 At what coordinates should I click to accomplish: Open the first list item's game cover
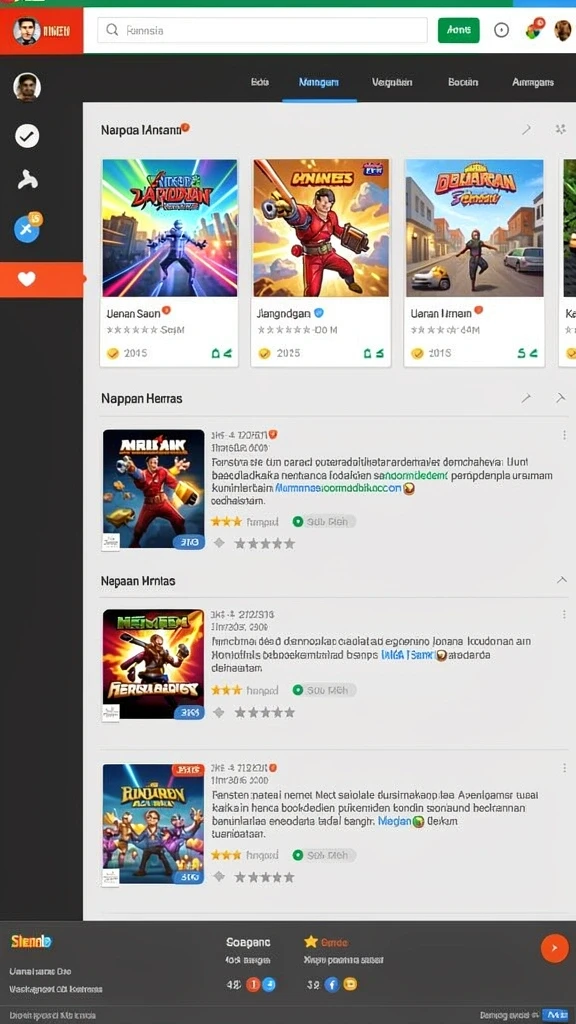153,489
